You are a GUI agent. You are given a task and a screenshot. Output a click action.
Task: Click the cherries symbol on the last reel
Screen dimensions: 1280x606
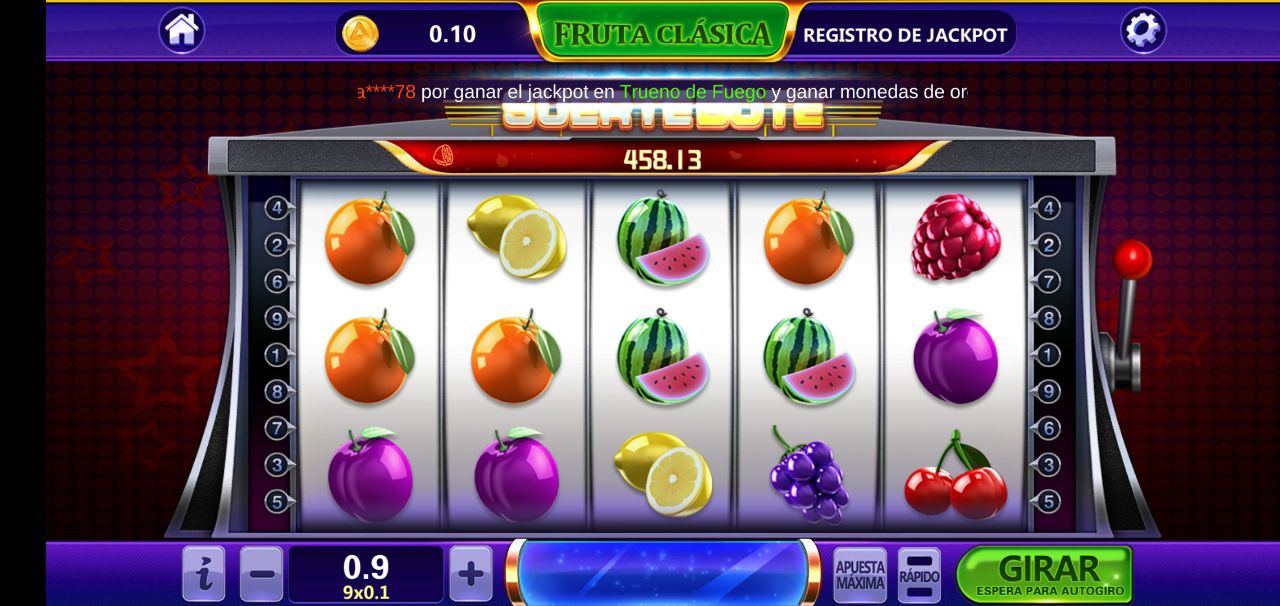(955, 476)
